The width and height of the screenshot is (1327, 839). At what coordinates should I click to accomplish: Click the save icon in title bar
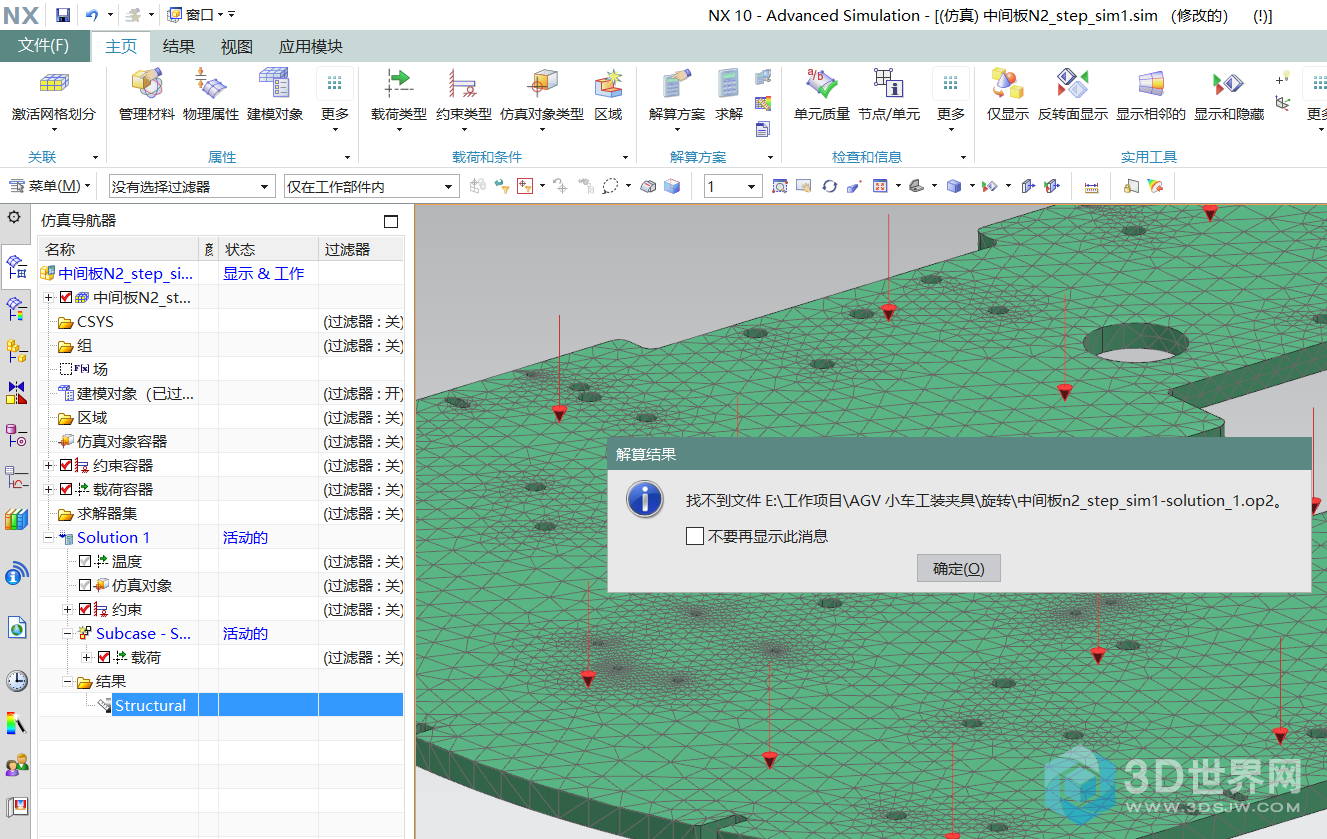click(62, 15)
